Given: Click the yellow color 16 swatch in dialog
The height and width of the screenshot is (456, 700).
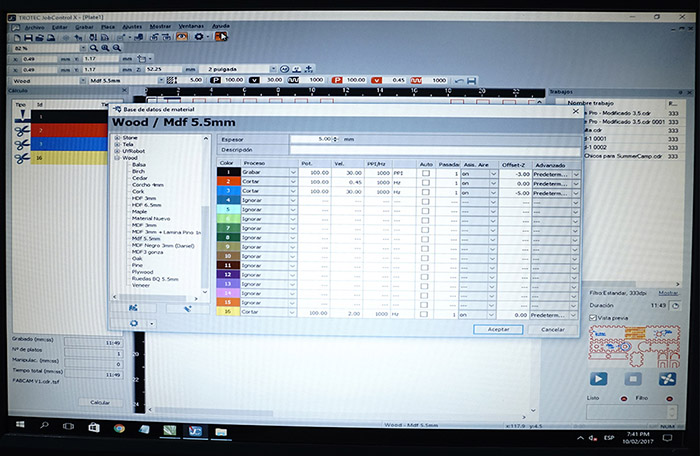Looking at the screenshot, I should [228, 312].
